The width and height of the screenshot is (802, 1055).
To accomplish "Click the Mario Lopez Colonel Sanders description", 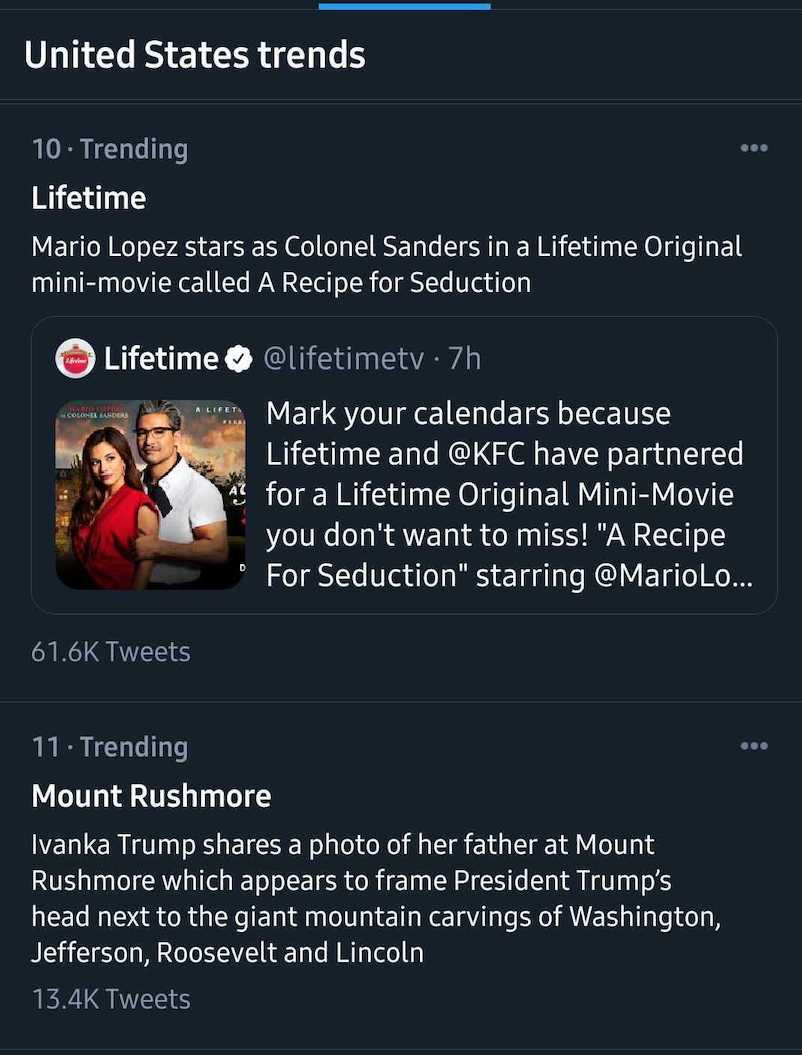I will 386,264.
